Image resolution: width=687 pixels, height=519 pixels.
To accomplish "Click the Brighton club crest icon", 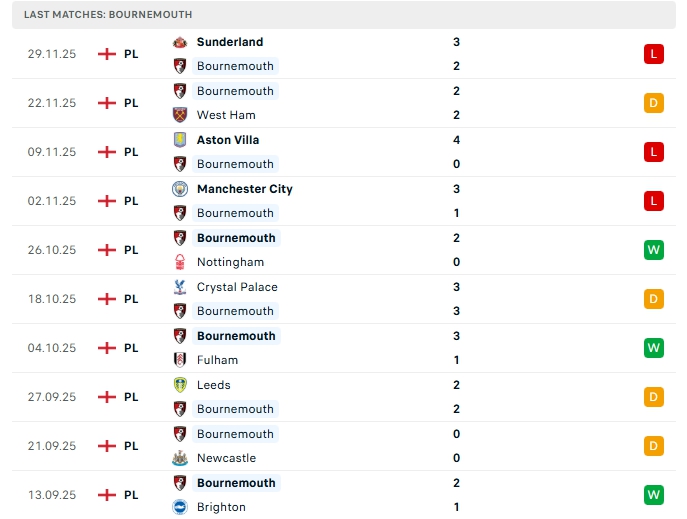I will pyautogui.click(x=180, y=507).
